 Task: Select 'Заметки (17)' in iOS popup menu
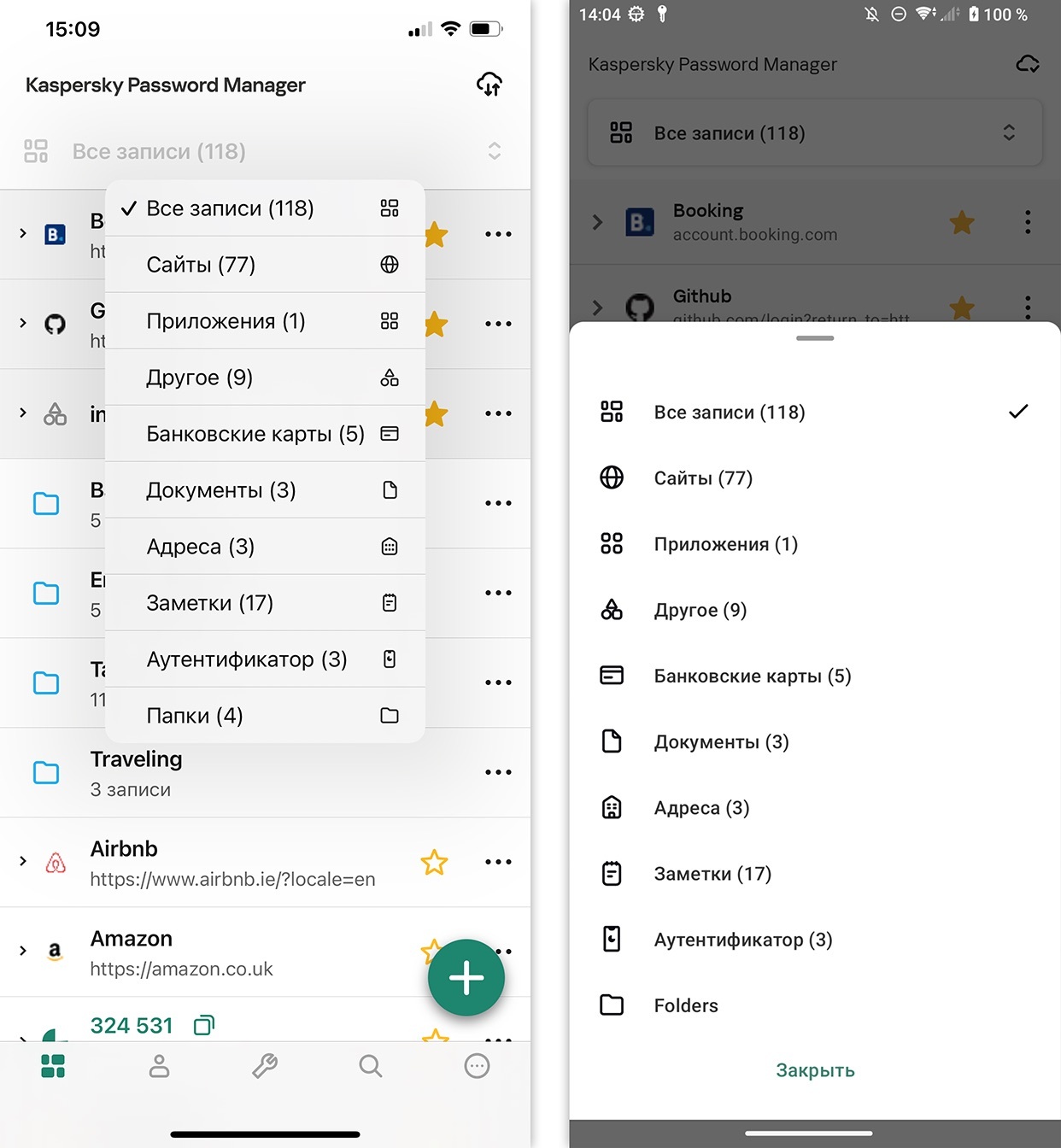[x=265, y=603]
